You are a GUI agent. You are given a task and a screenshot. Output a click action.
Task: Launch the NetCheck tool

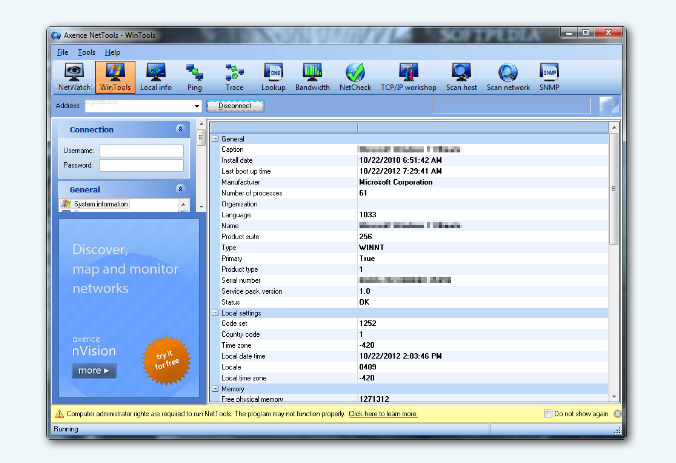tap(355, 77)
